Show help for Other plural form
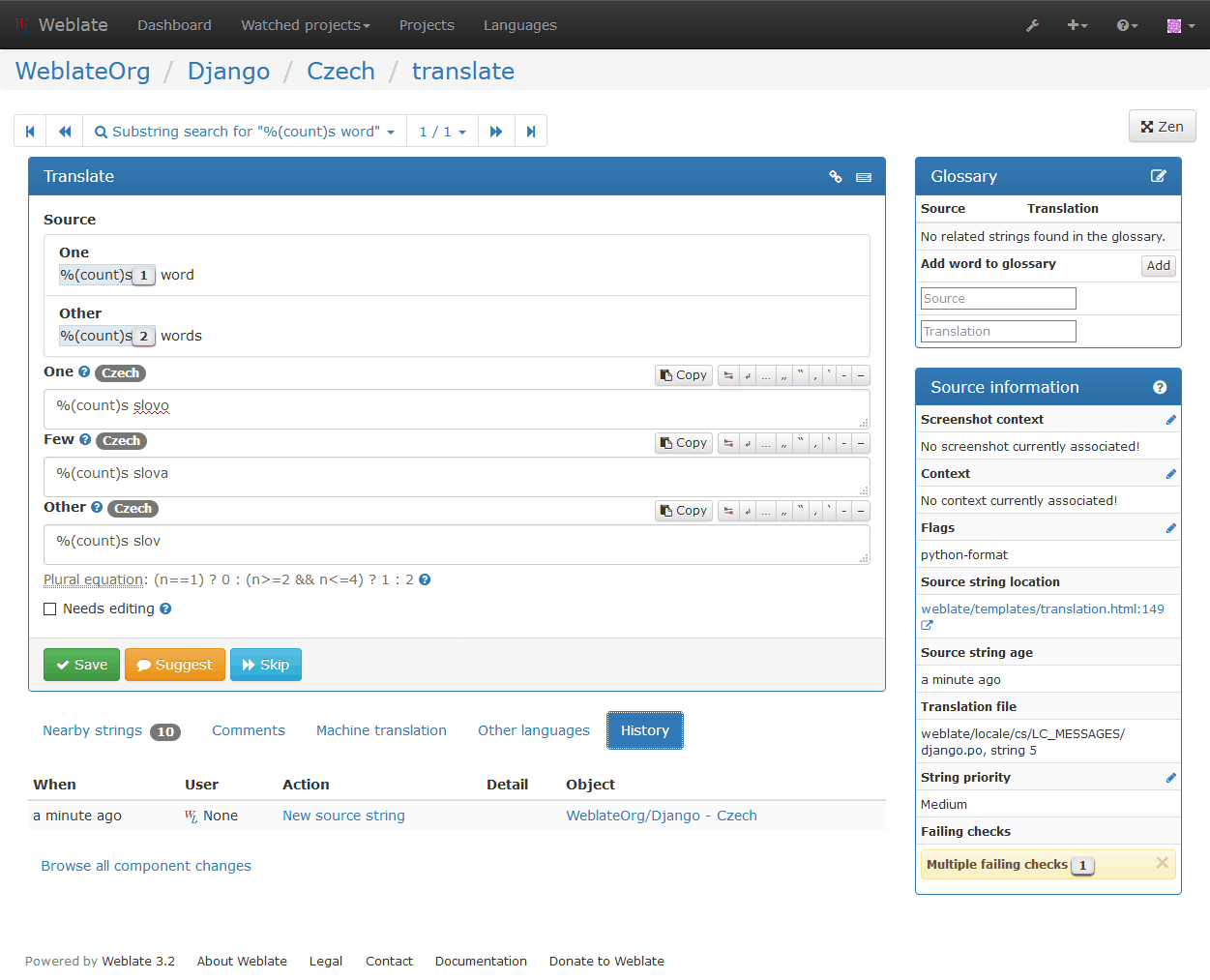This screenshot has width=1210, height=980. [x=97, y=507]
